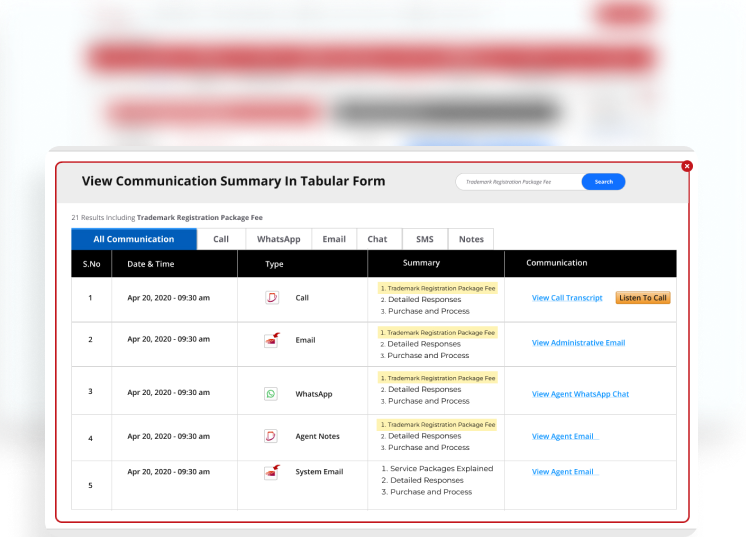Image resolution: width=746 pixels, height=537 pixels.
Task: Click the search field with Trademark Registration text
Action: tap(518, 182)
